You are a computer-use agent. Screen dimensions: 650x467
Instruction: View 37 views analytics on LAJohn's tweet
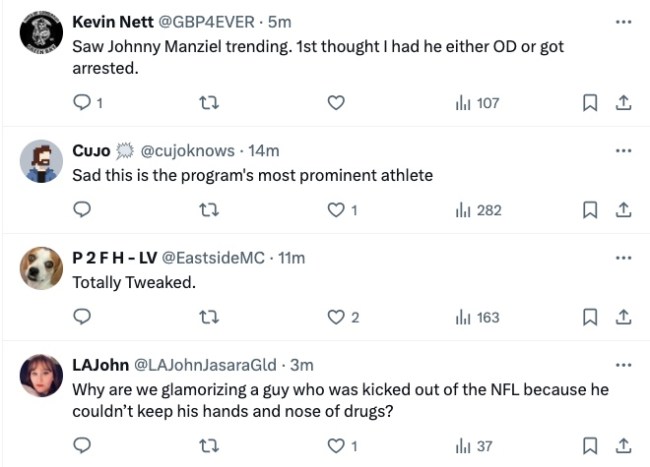[474, 445]
